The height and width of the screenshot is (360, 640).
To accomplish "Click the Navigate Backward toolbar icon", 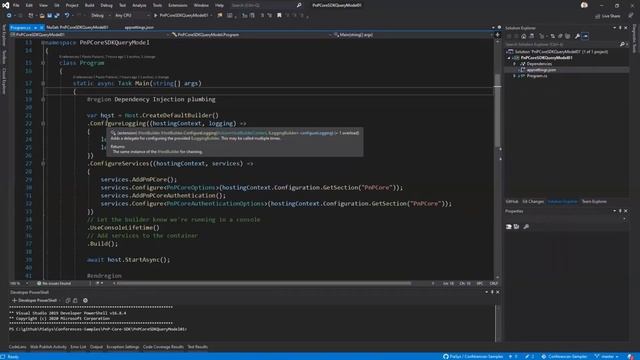I will coord(9,16).
